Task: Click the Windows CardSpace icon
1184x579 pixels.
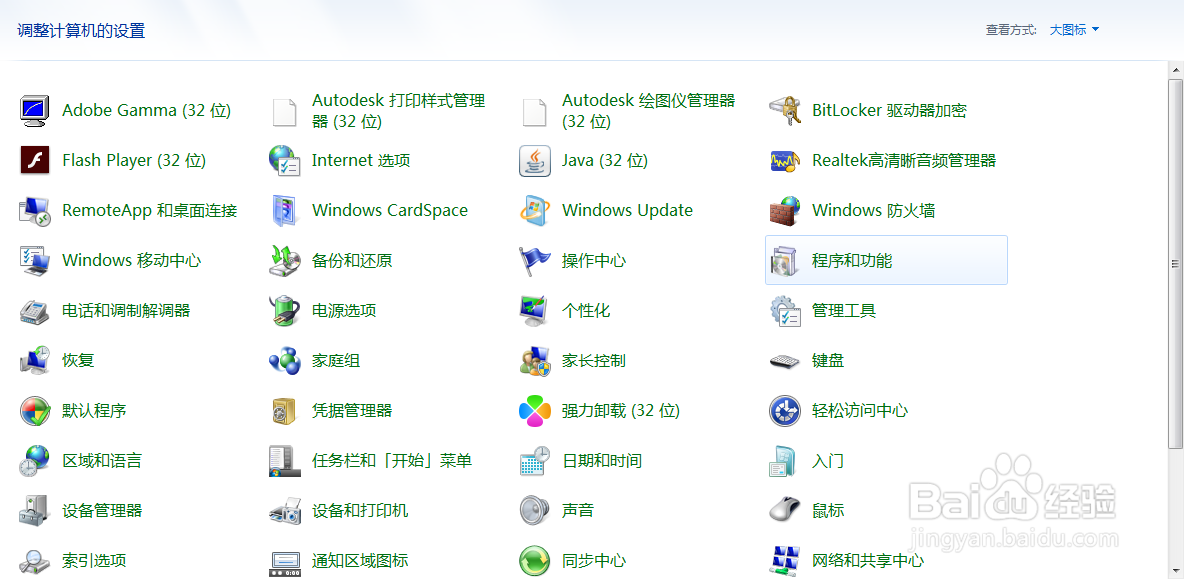Action: 285,210
